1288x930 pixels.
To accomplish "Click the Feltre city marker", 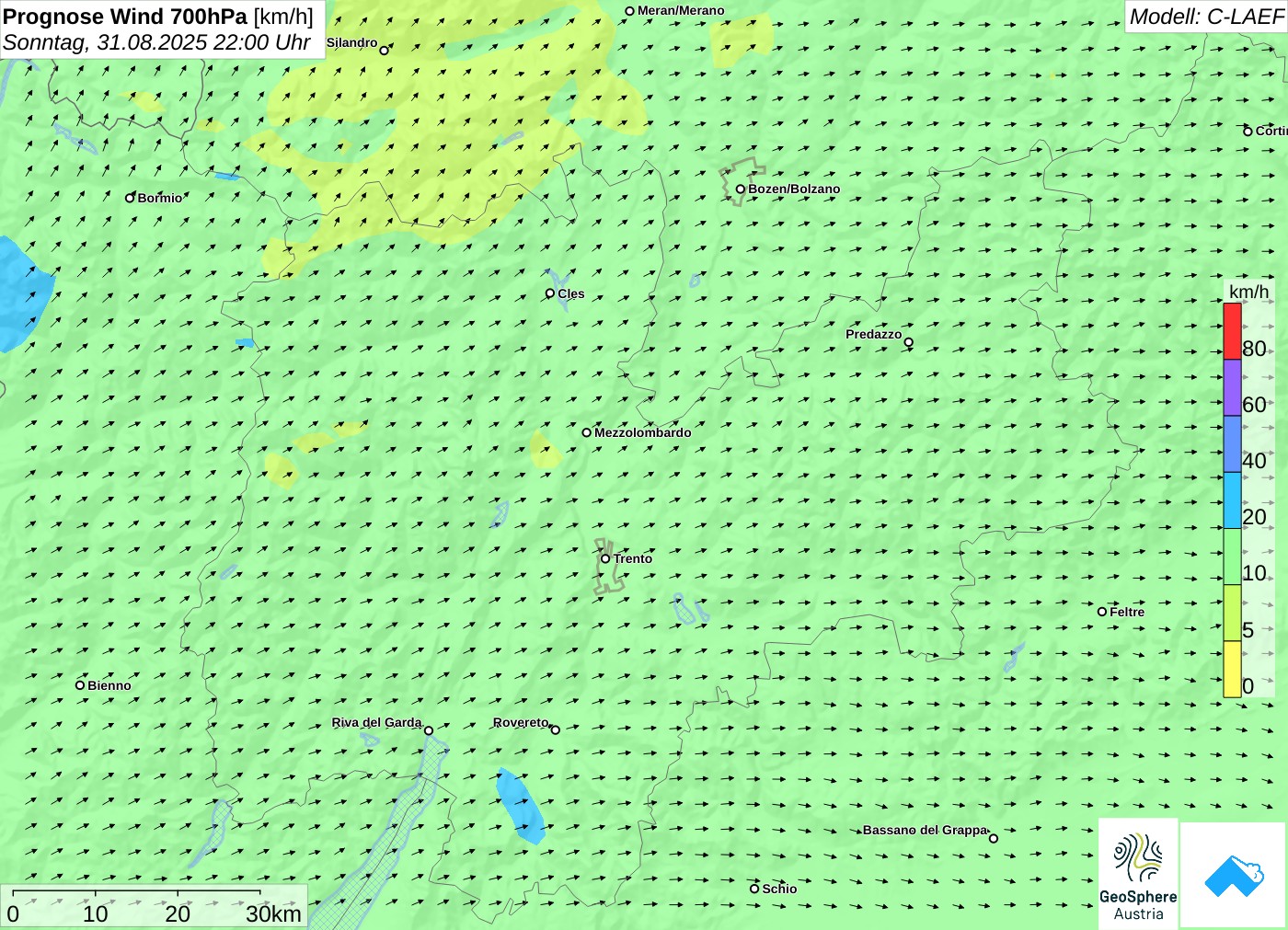I will (x=1102, y=612).
